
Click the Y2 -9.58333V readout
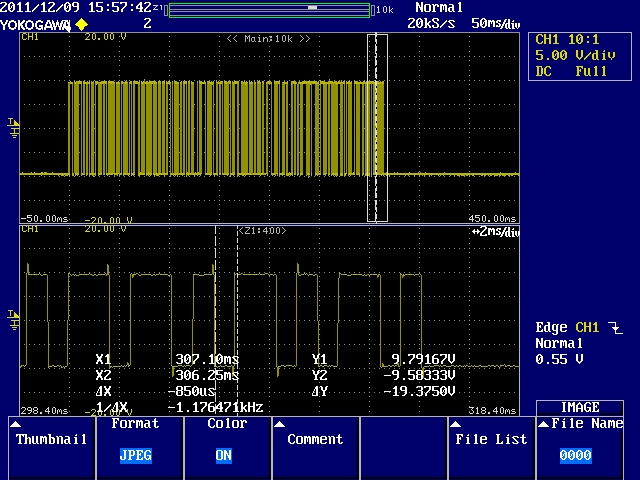pos(383,375)
